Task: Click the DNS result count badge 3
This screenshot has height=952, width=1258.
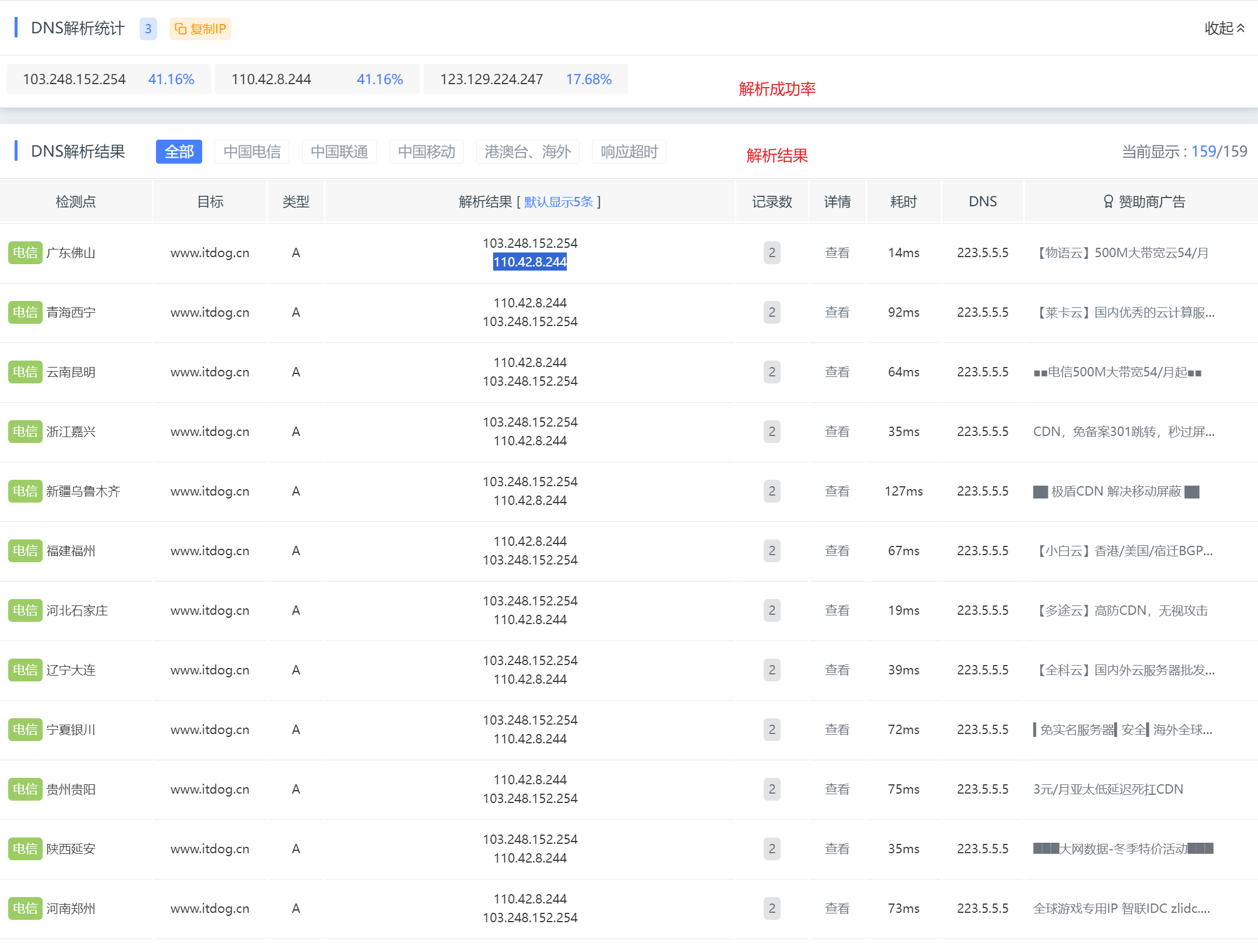Action: coord(148,29)
